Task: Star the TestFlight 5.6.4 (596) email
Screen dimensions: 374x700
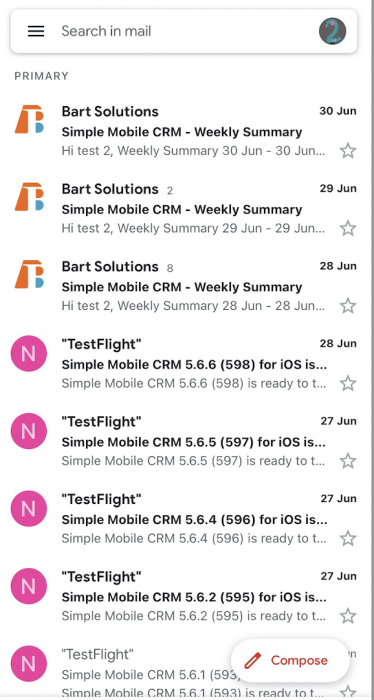Action: (x=348, y=539)
